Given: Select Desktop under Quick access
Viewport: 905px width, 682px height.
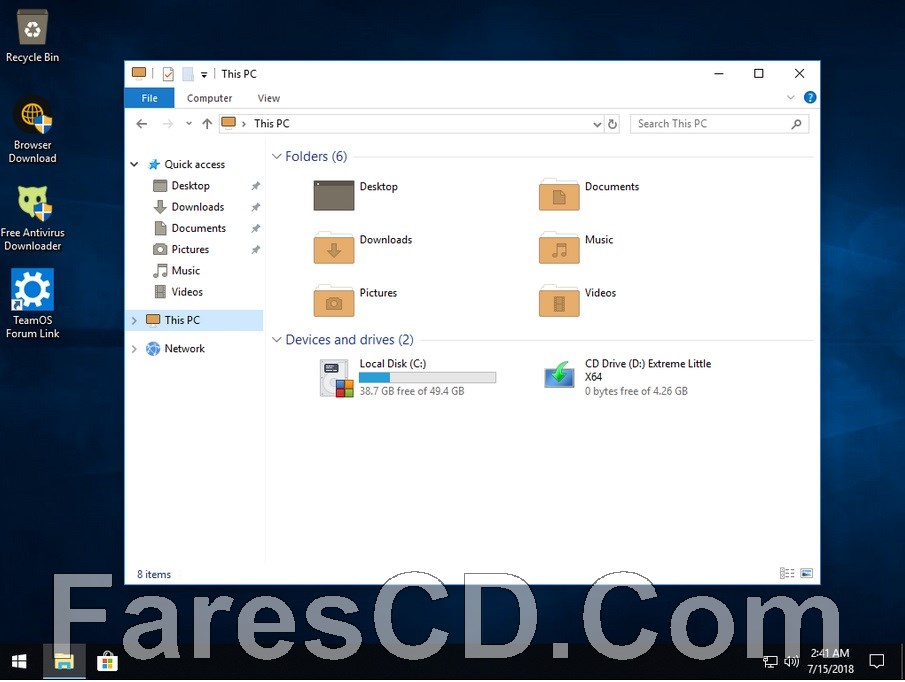Looking at the screenshot, I should [190, 186].
